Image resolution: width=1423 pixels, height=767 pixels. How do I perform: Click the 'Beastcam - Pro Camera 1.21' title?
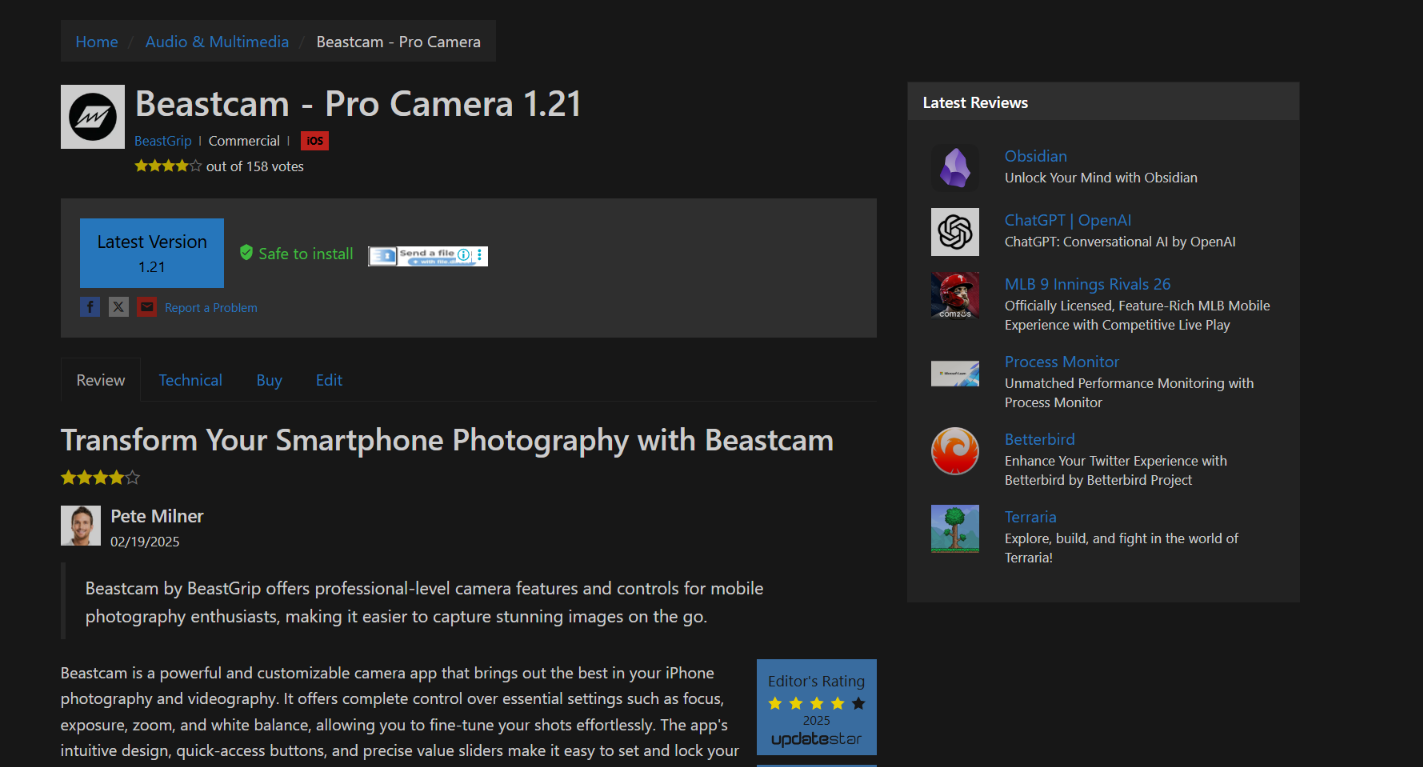pos(358,104)
